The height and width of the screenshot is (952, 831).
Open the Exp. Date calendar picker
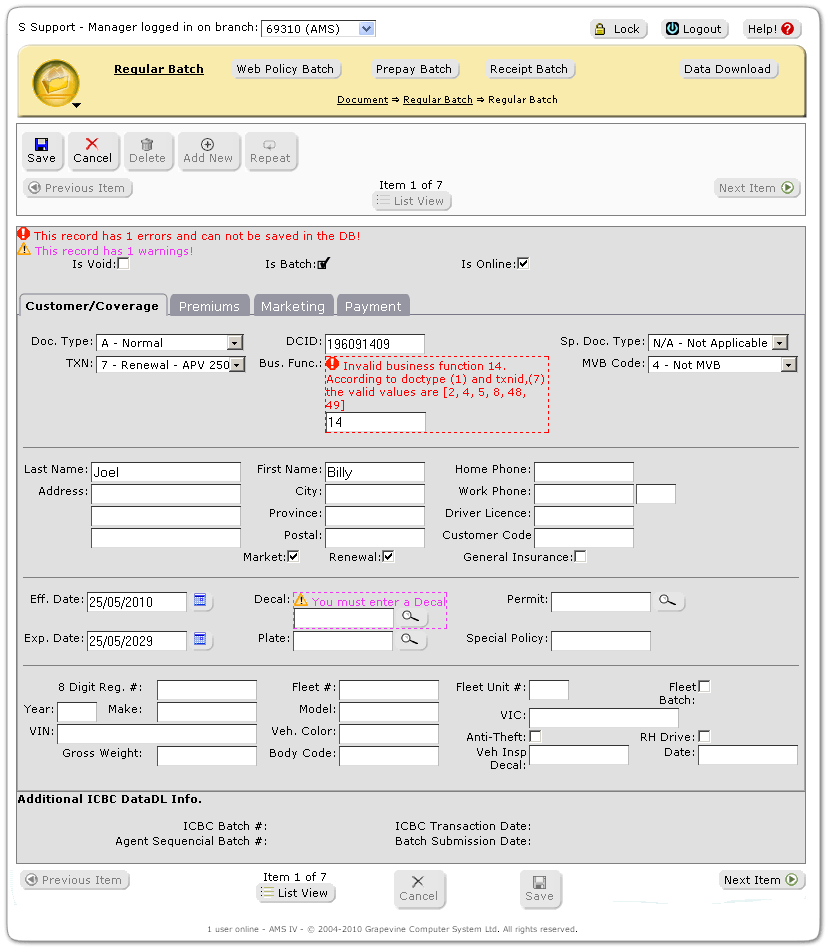coord(201,639)
